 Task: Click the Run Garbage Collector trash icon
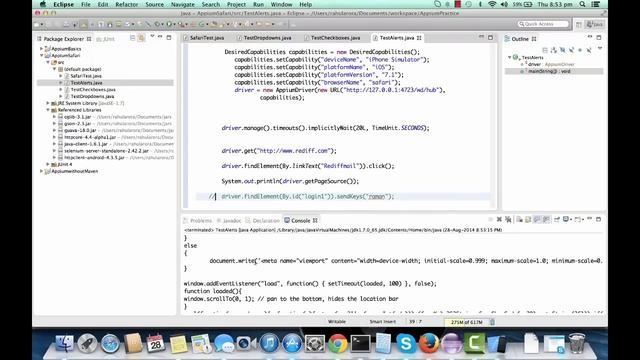(493, 322)
